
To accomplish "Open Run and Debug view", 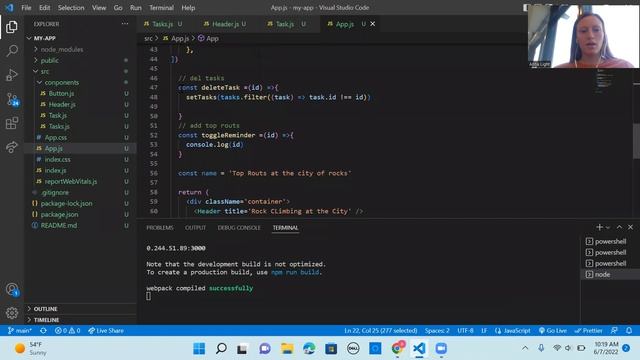I will click(x=12, y=75).
